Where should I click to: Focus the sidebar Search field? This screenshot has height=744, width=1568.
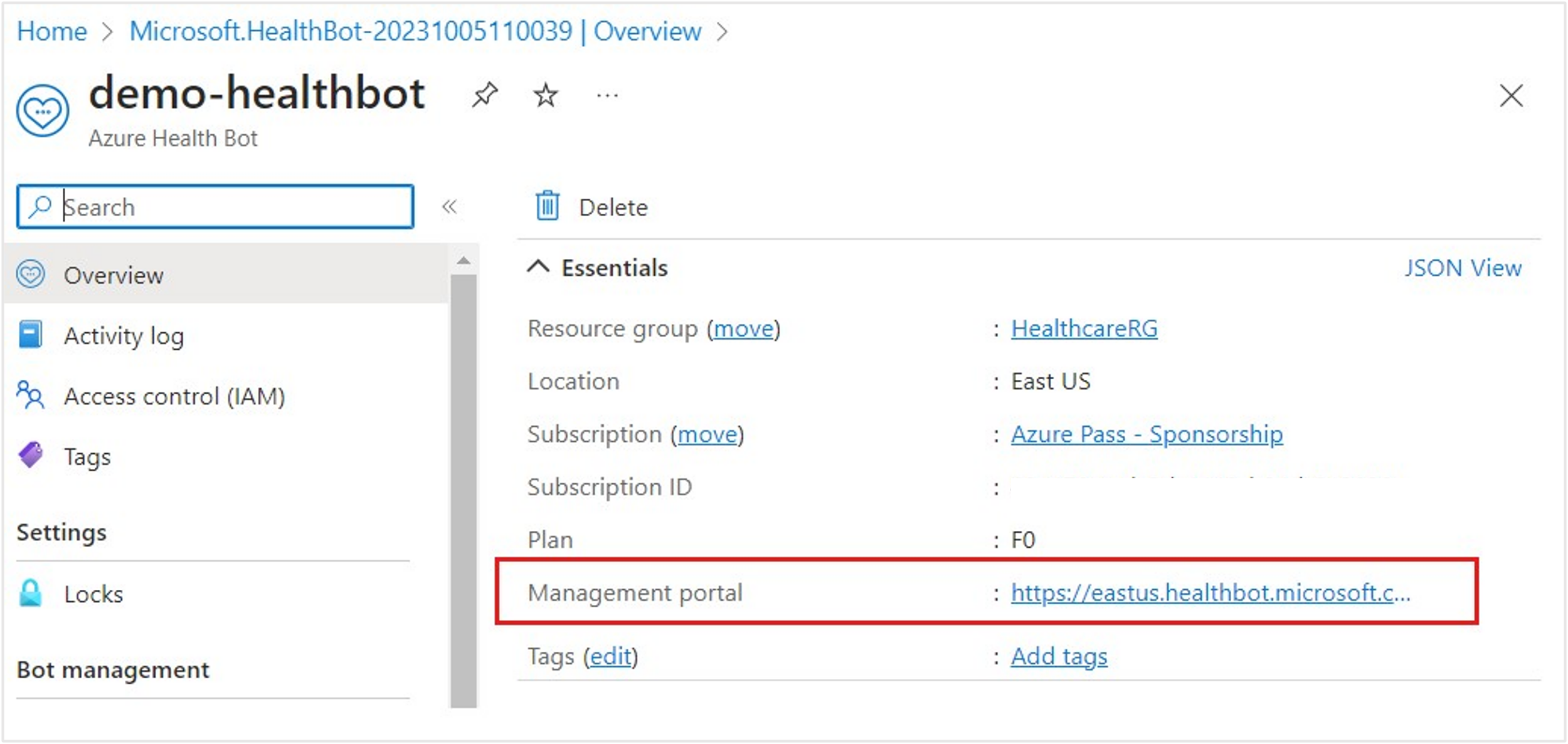click(x=215, y=206)
